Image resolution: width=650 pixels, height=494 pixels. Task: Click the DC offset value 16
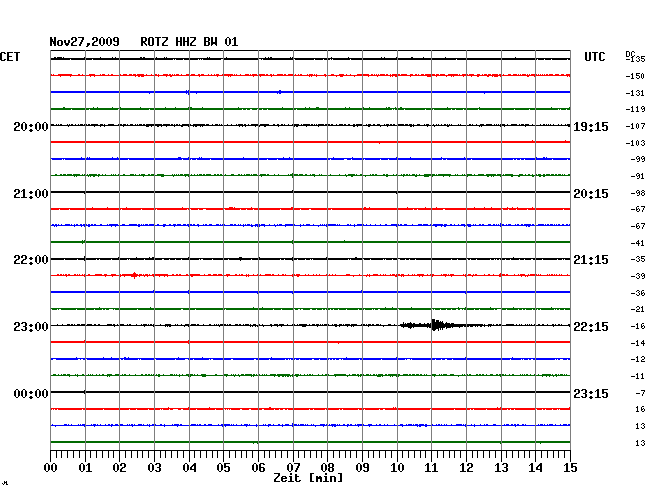coord(640,409)
